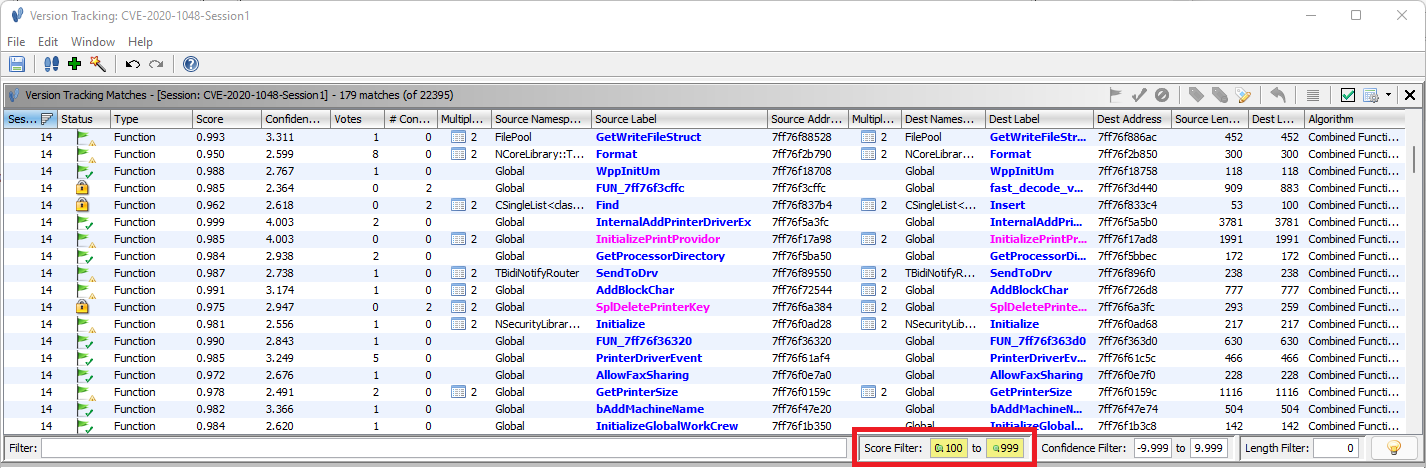Click the fast_decode_v dest label cell
1426x468 pixels.
click(1038, 188)
